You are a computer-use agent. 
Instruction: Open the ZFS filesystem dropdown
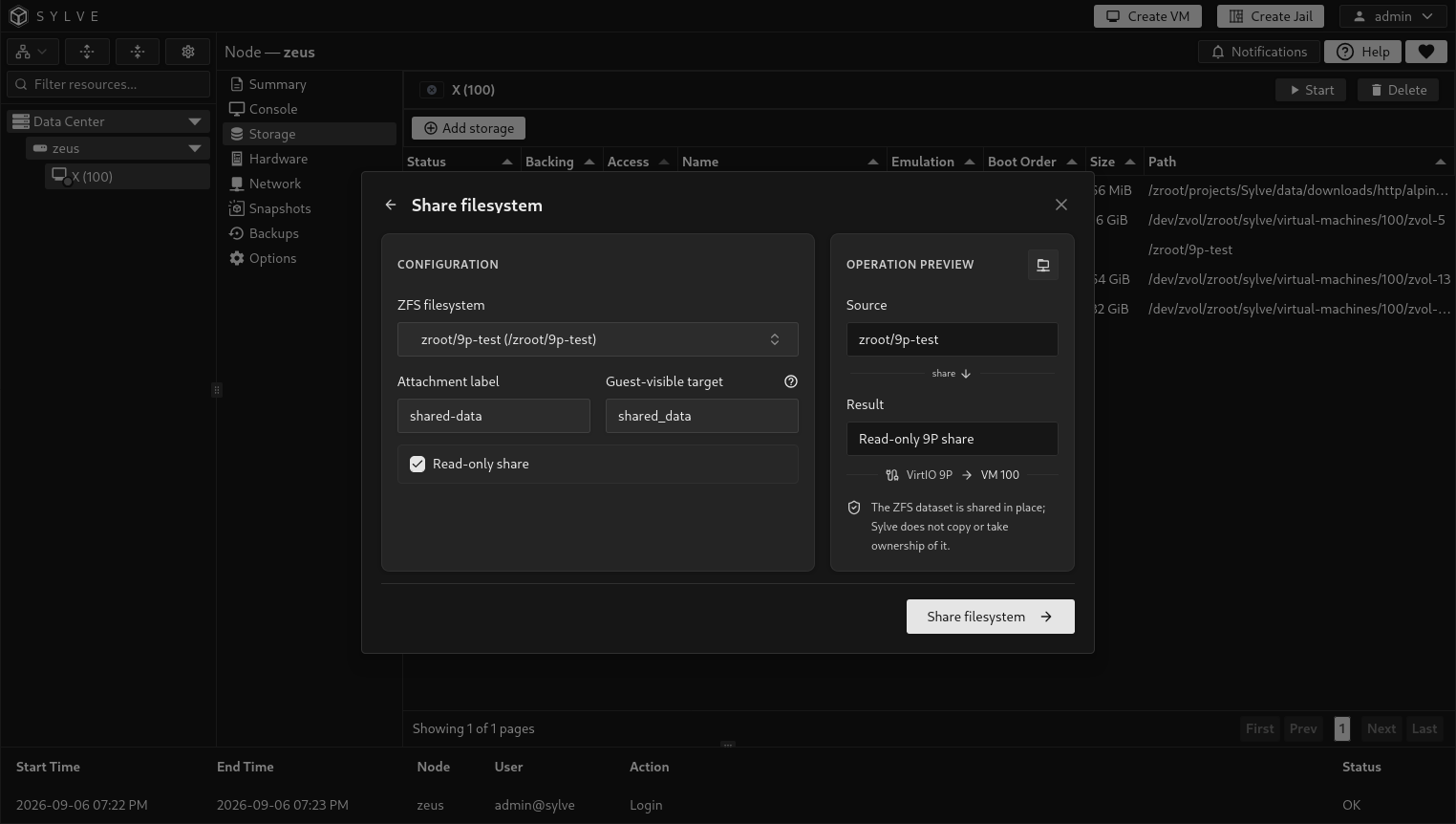coord(598,339)
